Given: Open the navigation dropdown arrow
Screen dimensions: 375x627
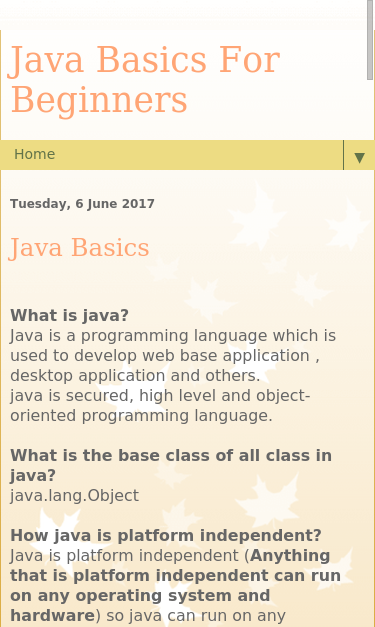Looking at the screenshot, I should point(359,155).
